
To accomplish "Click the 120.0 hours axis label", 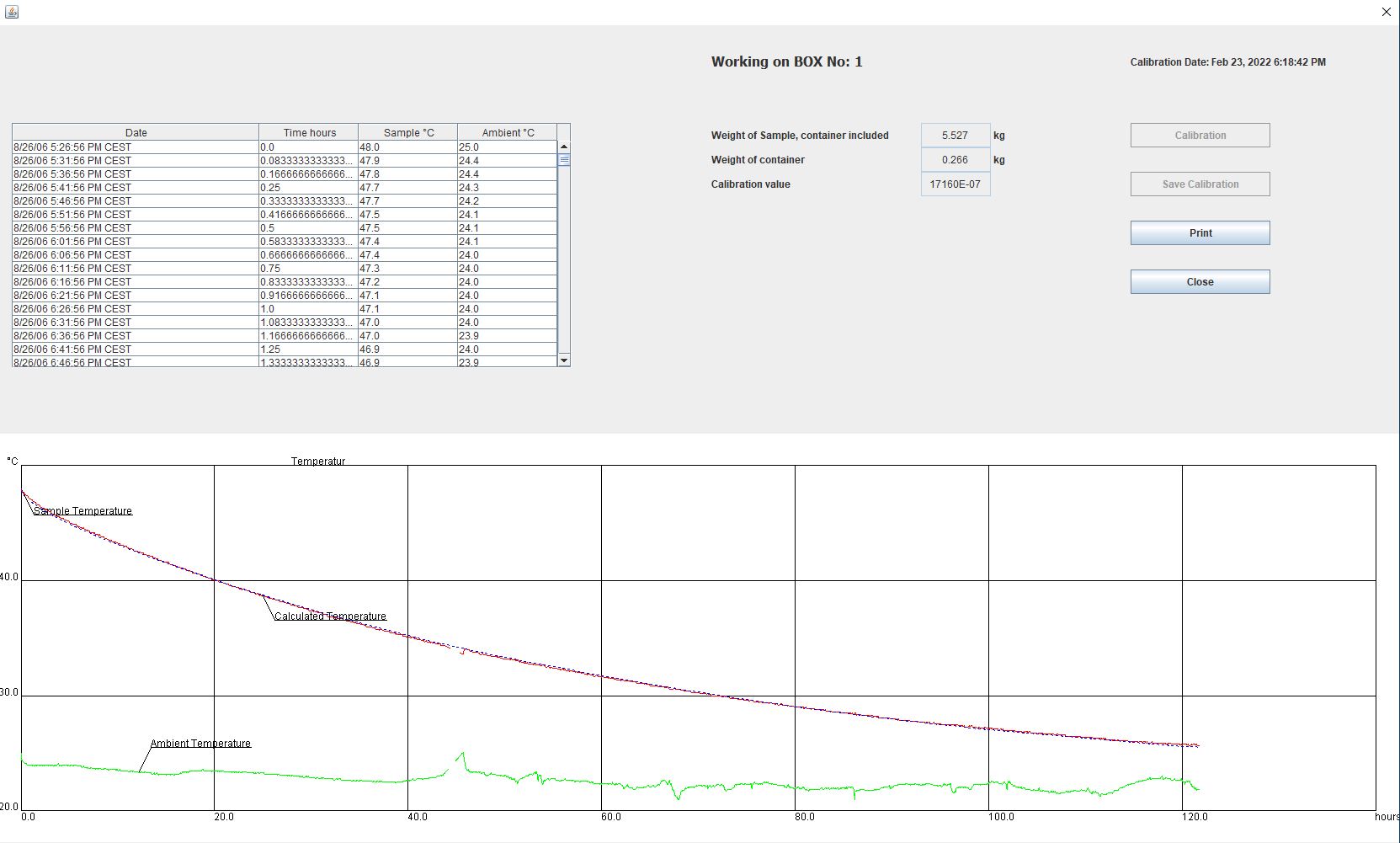I will (1195, 817).
